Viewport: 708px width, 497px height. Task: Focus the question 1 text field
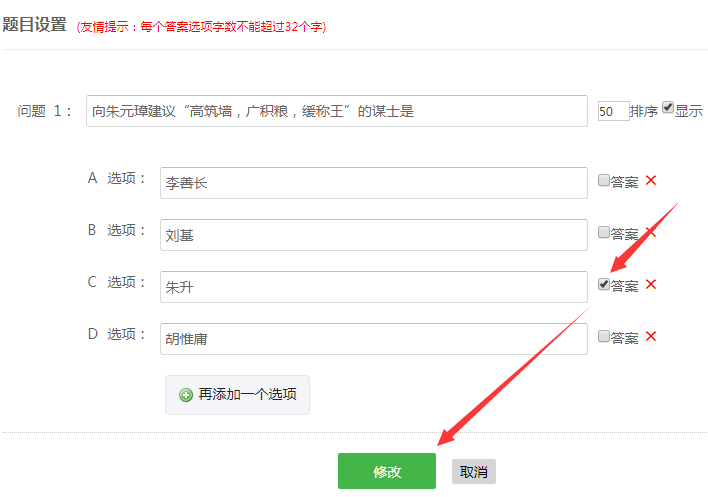(x=337, y=111)
